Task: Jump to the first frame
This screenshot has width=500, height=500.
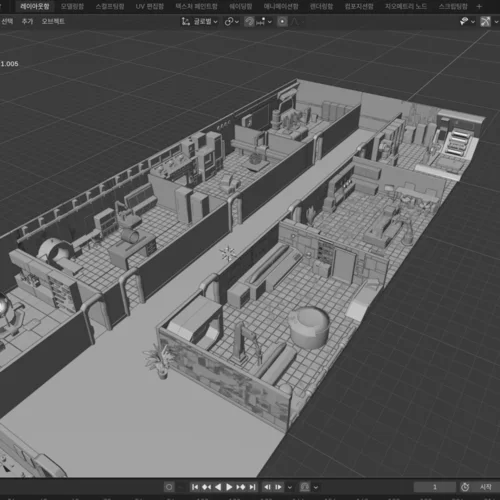Action: pos(195,487)
